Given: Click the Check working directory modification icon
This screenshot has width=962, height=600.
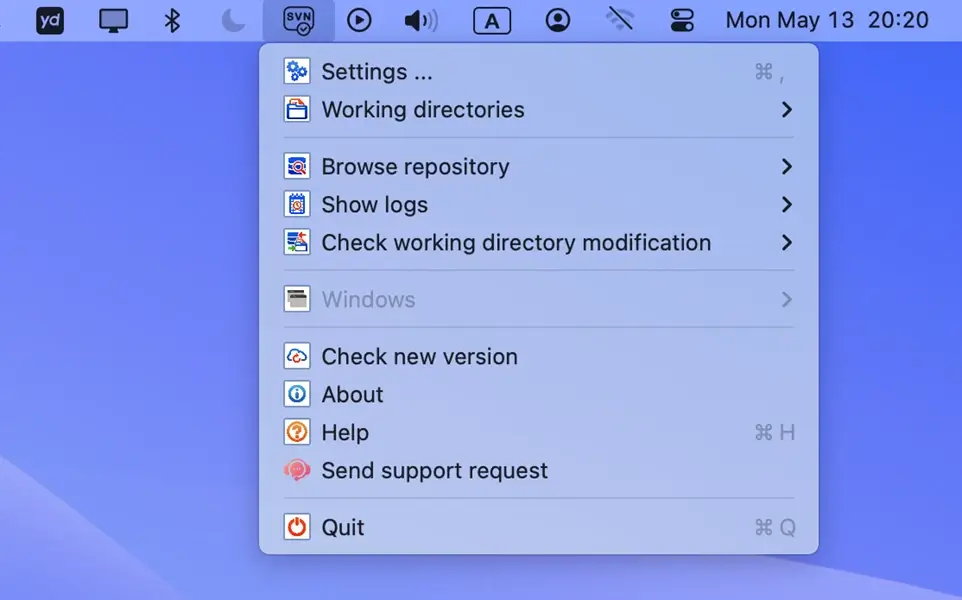Looking at the screenshot, I should click(297, 243).
